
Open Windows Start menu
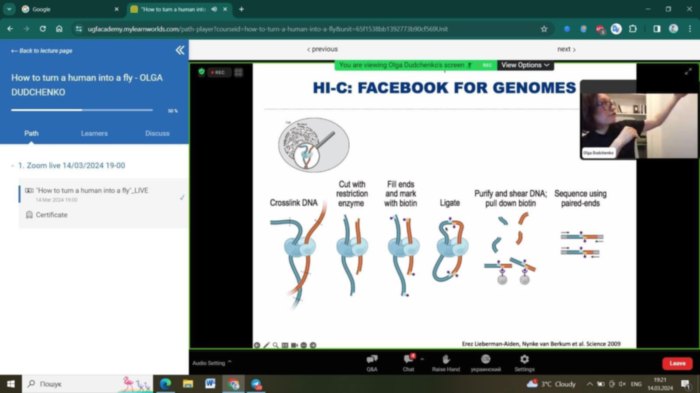[11, 384]
